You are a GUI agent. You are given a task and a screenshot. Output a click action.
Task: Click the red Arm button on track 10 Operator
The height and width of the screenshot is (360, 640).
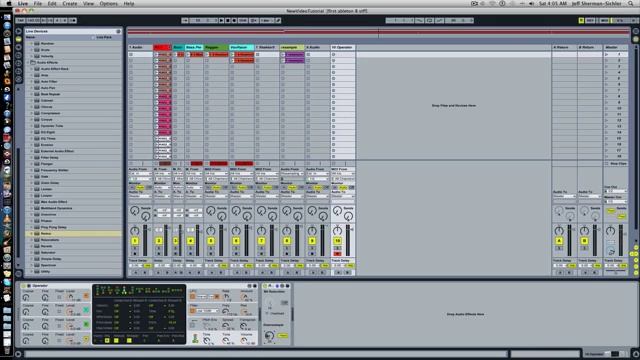[337, 253]
